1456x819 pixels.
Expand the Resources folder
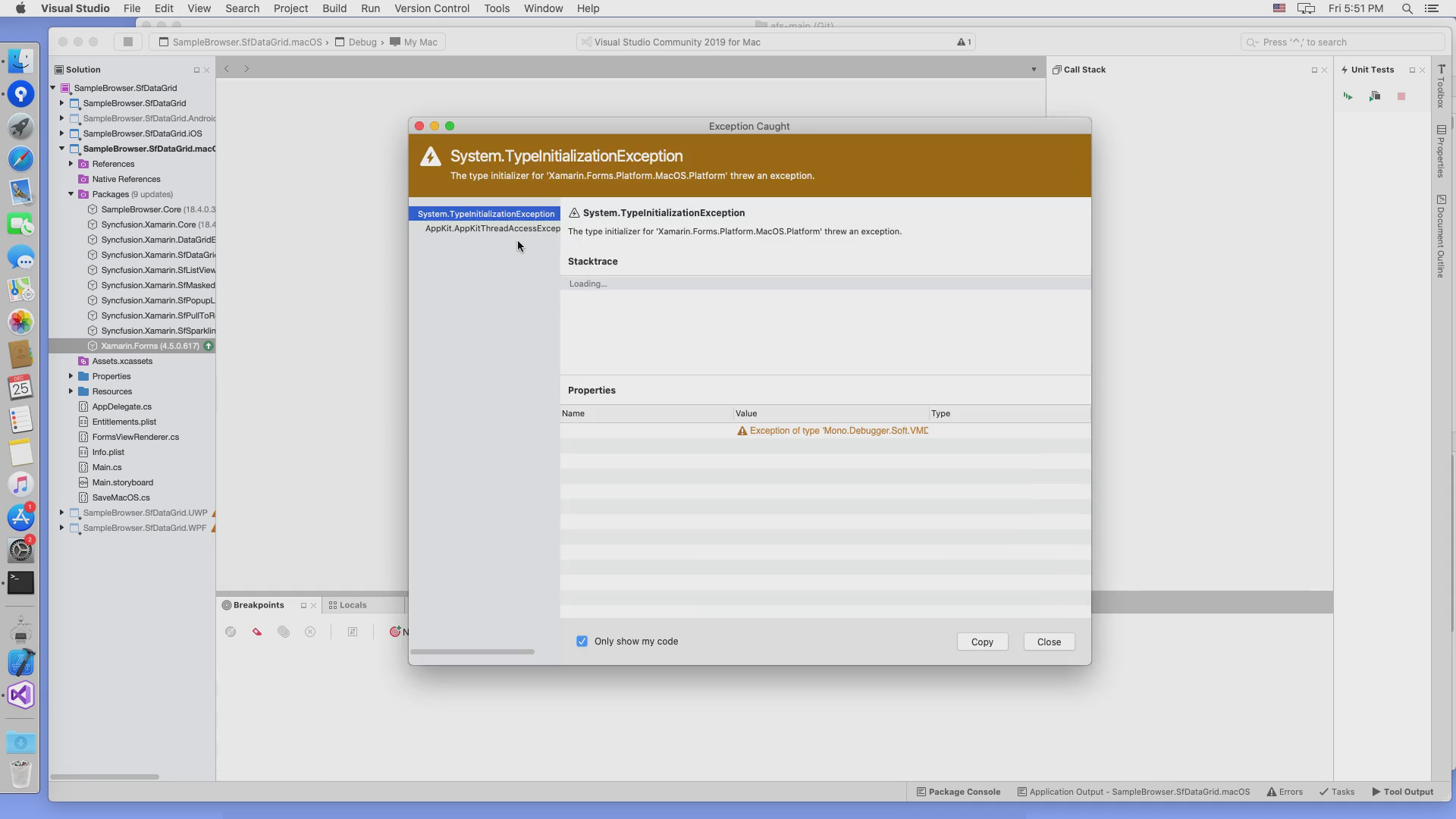point(71,391)
